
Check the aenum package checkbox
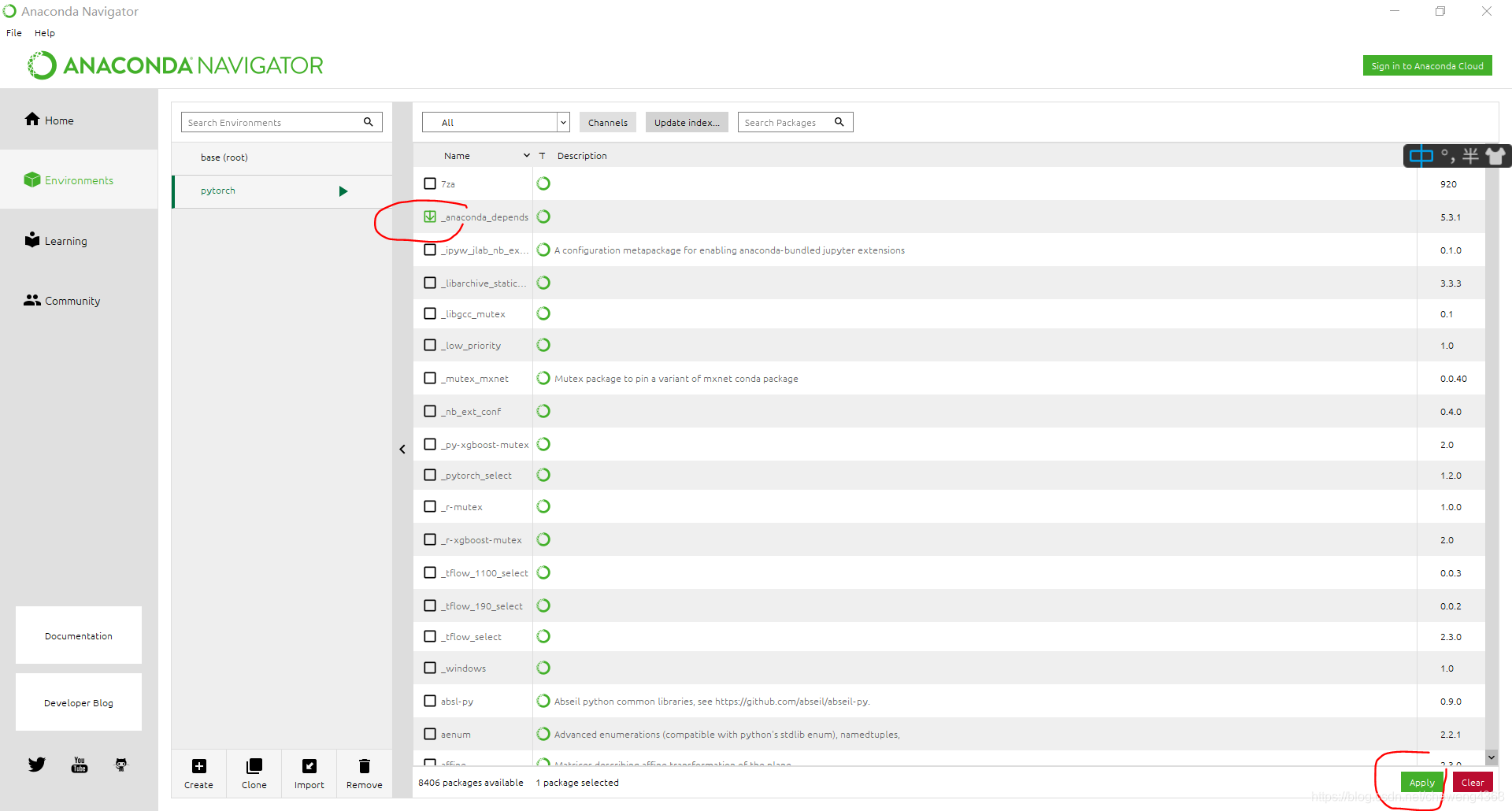(x=430, y=734)
